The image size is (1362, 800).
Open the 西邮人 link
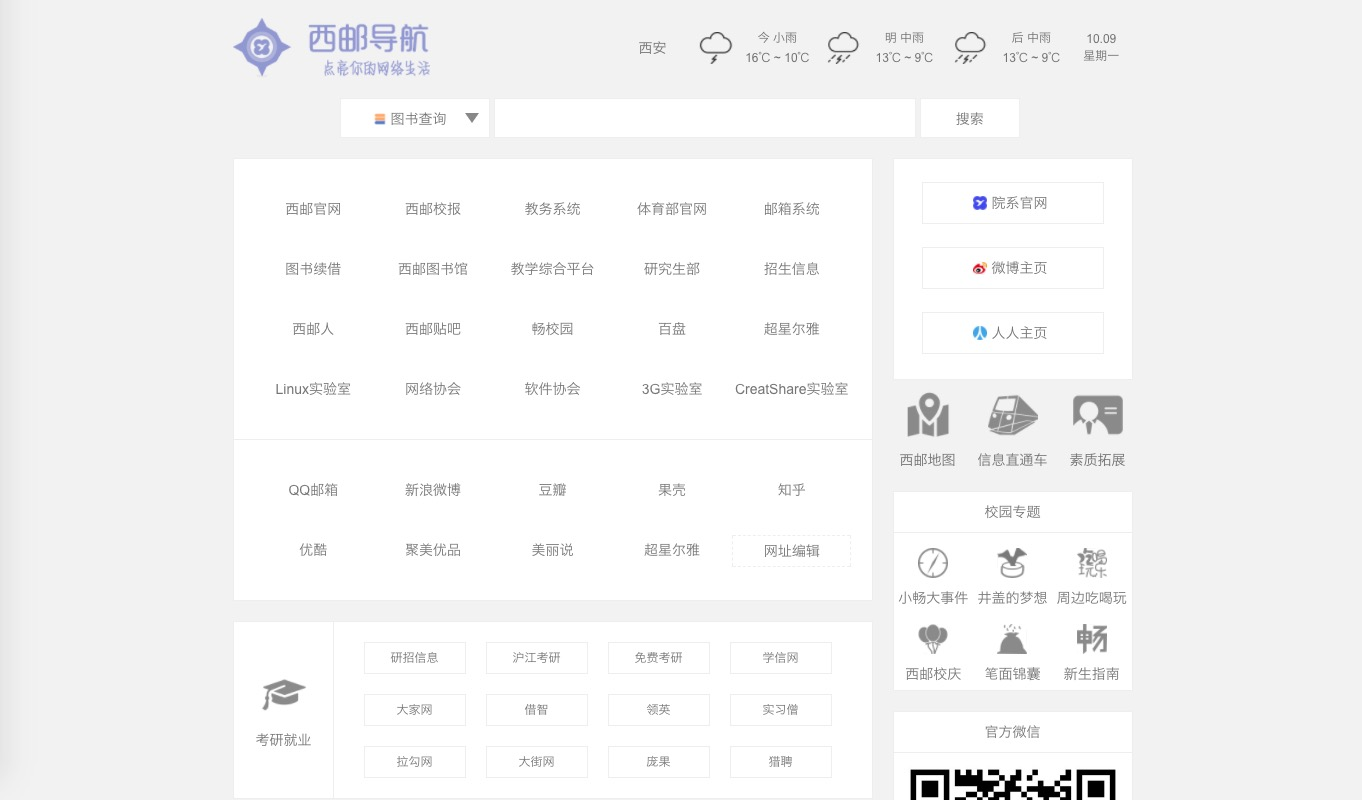pyautogui.click(x=313, y=329)
